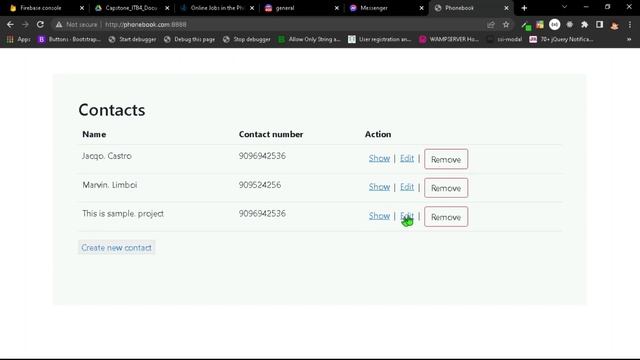The height and width of the screenshot is (360, 640).
Task: Click the name This is sample. project
Action: pos(123,213)
